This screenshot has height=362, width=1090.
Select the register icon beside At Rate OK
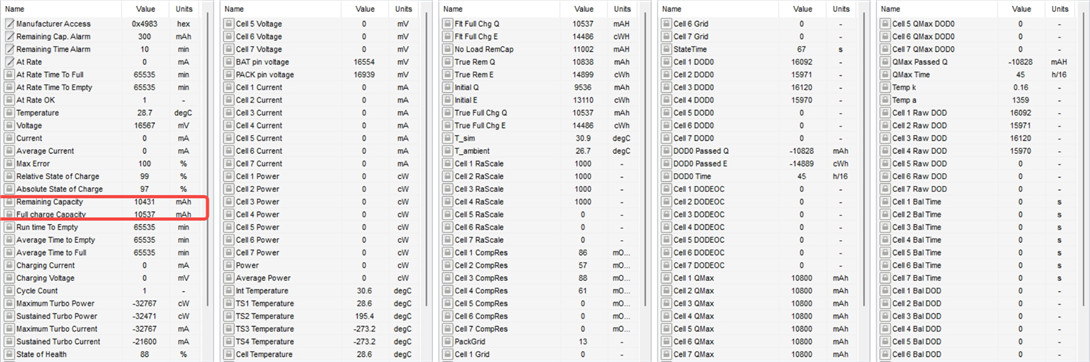[10, 100]
